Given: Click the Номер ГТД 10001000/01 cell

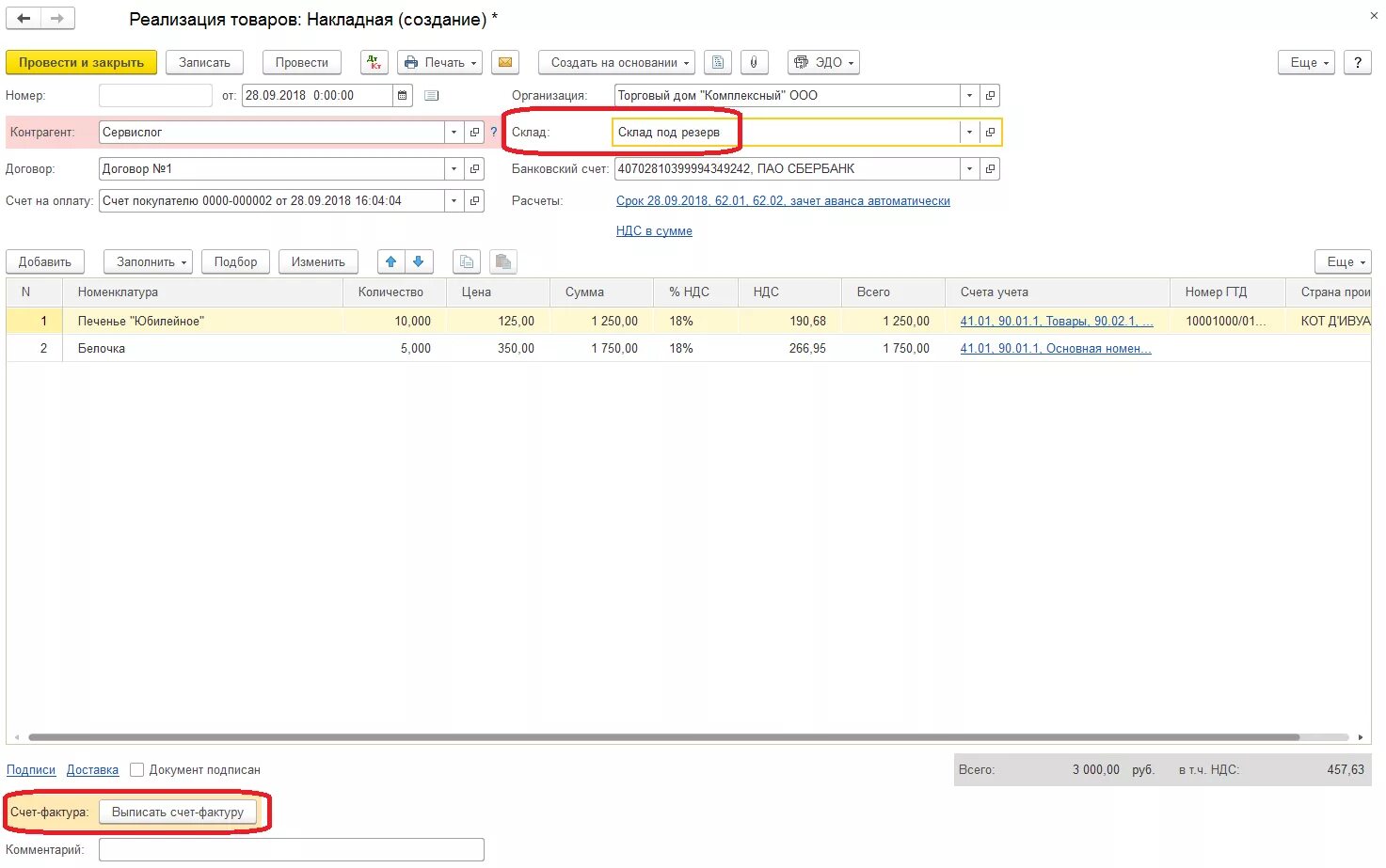Looking at the screenshot, I should coord(1228,322).
